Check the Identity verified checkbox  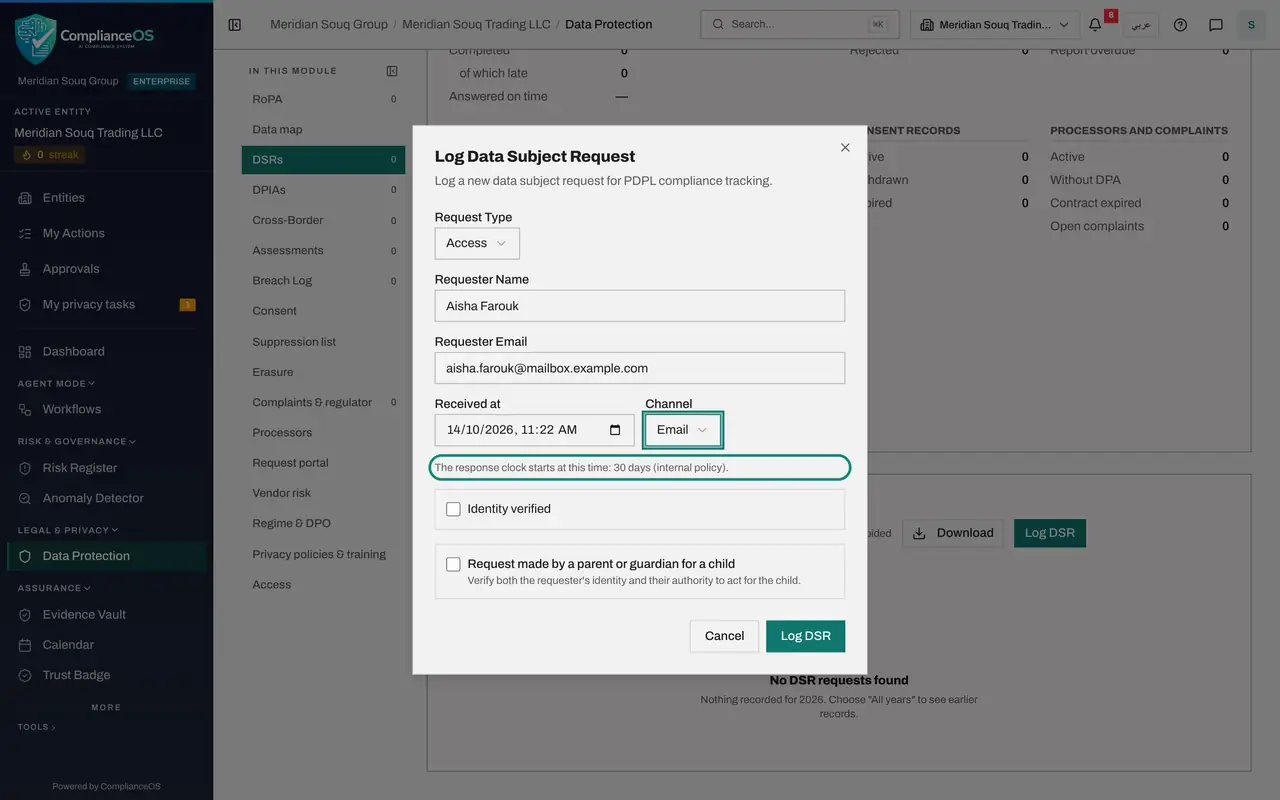point(453,509)
